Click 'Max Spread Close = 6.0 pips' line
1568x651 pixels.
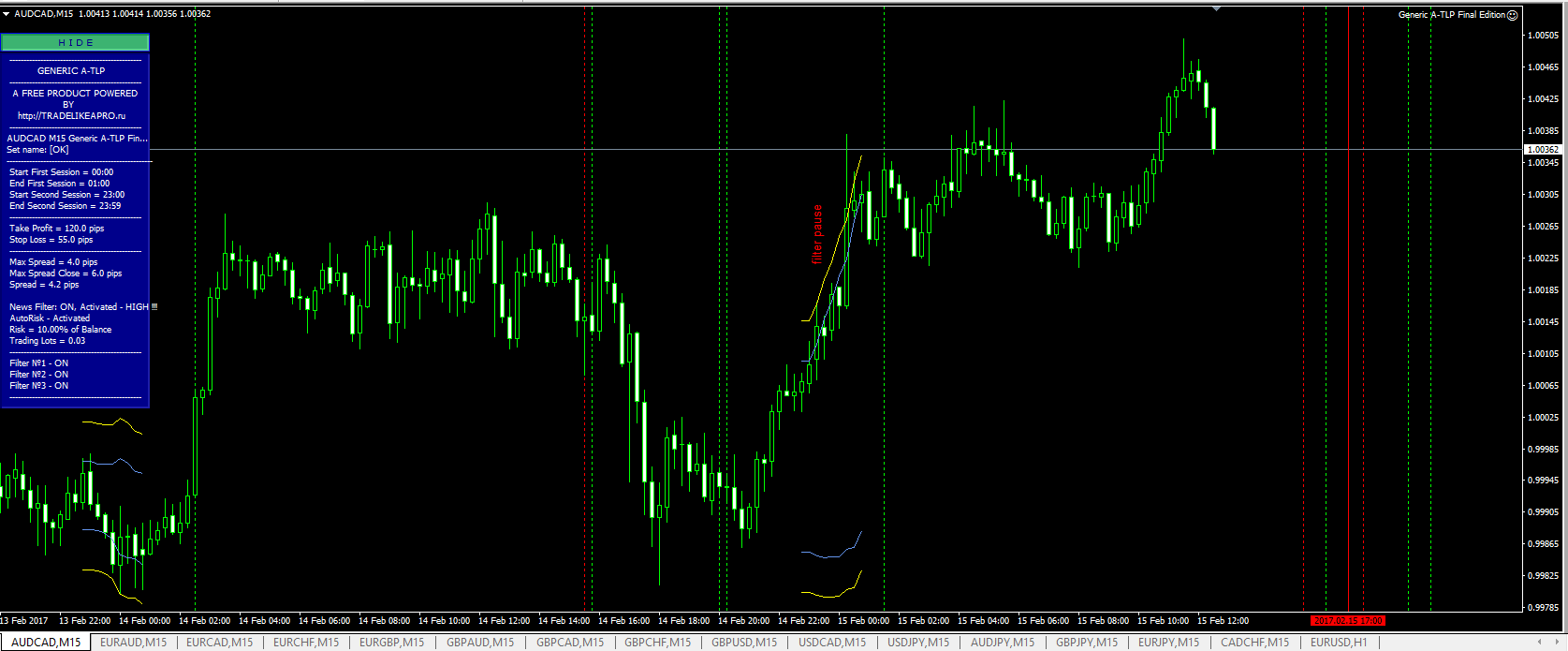point(66,274)
